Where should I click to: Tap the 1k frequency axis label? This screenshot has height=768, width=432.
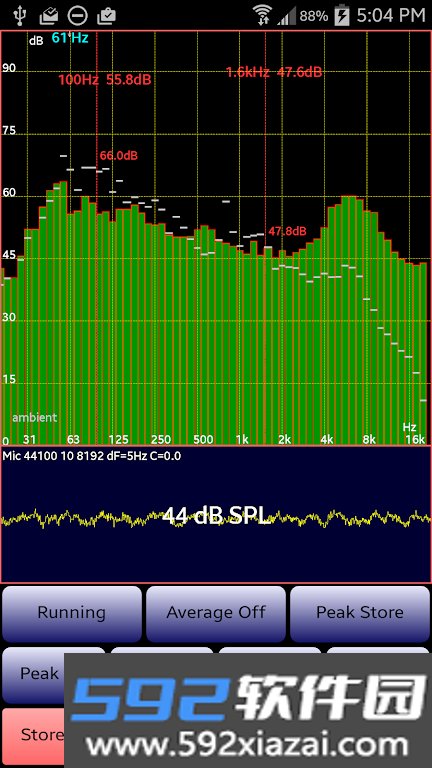click(x=241, y=439)
